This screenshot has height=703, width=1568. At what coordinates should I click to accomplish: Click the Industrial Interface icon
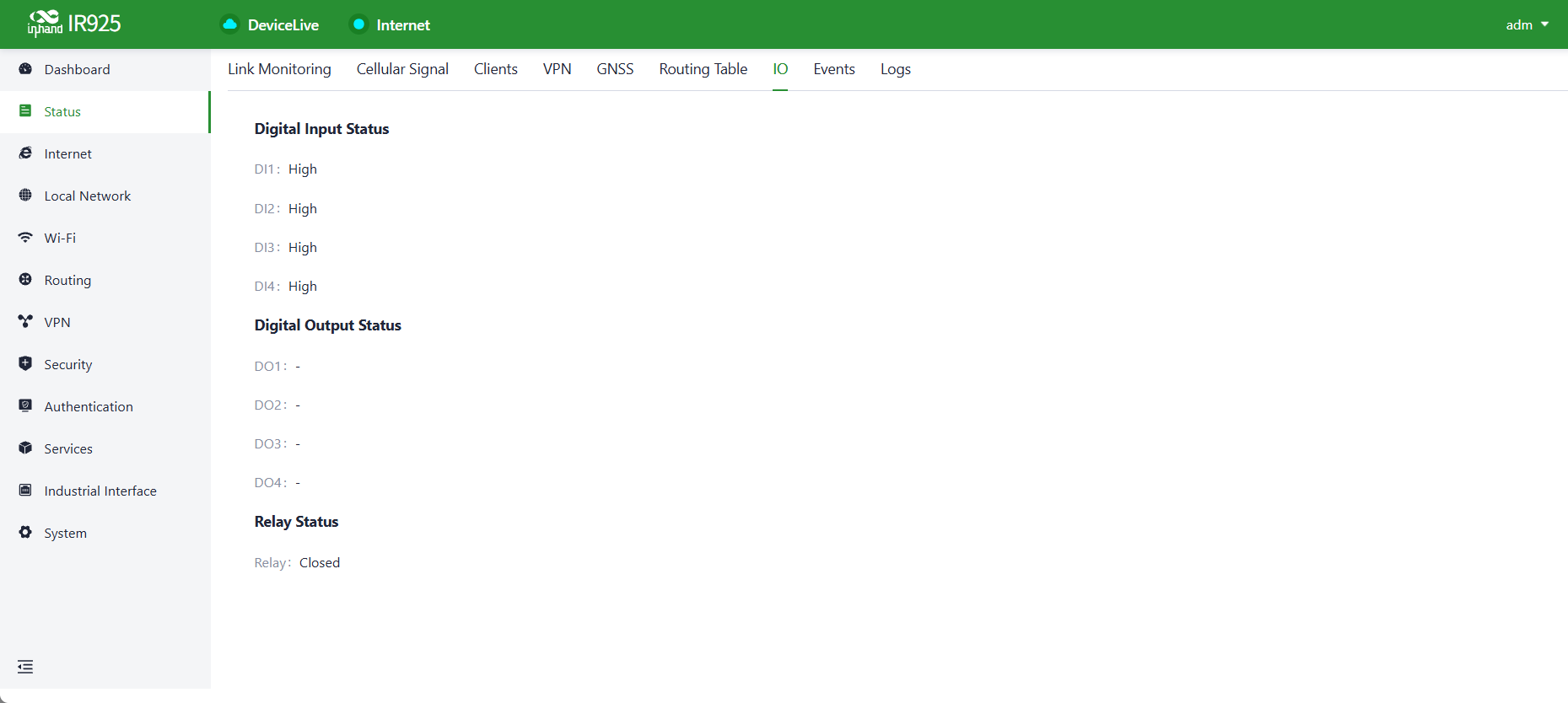click(x=25, y=491)
